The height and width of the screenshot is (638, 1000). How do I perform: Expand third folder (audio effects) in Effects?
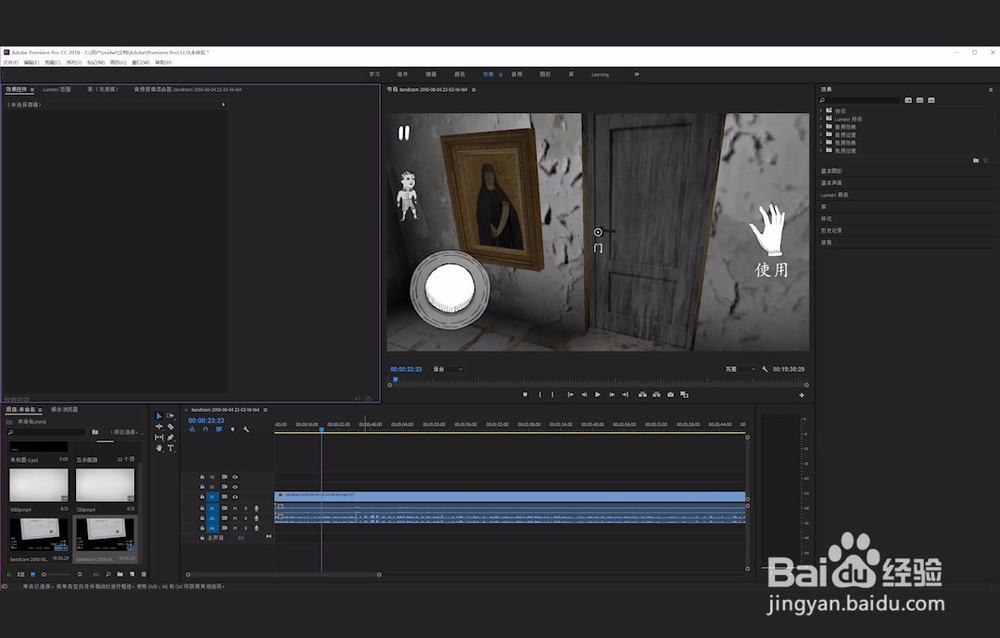[821, 127]
